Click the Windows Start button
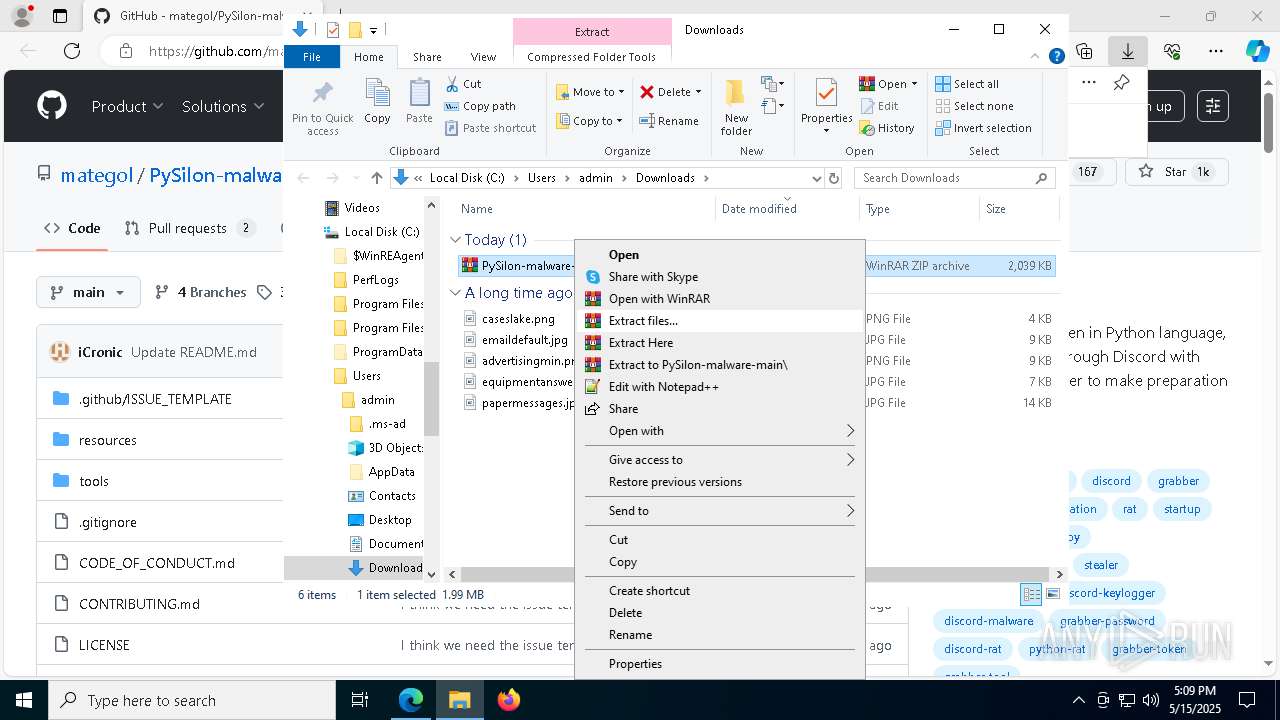1280x720 pixels. [x=24, y=700]
